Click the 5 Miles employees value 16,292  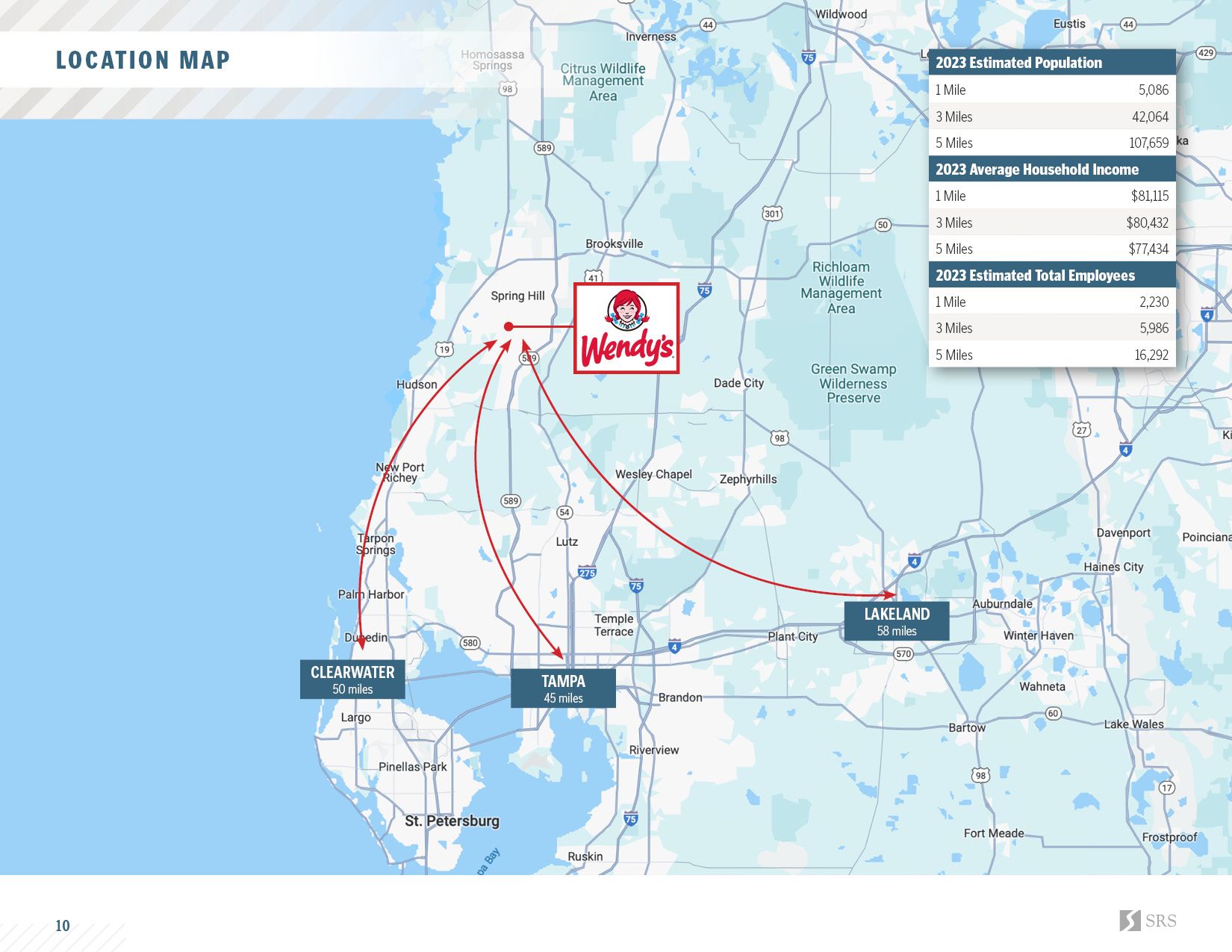pyautogui.click(x=1151, y=355)
